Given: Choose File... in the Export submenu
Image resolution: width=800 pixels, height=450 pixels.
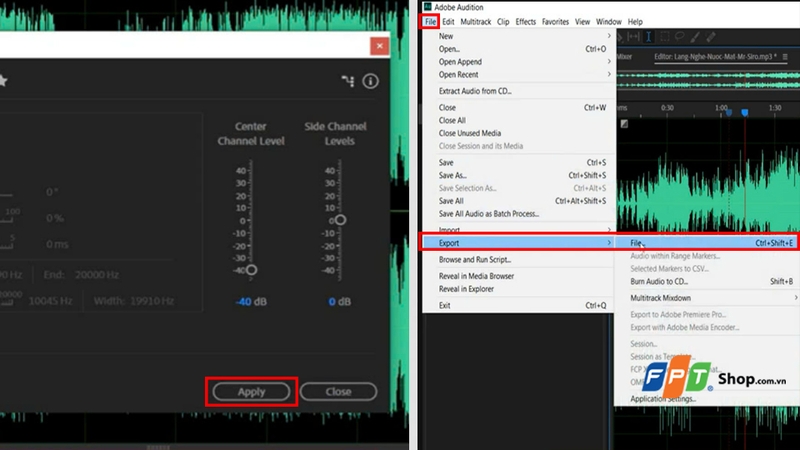Looking at the screenshot, I should [707, 243].
